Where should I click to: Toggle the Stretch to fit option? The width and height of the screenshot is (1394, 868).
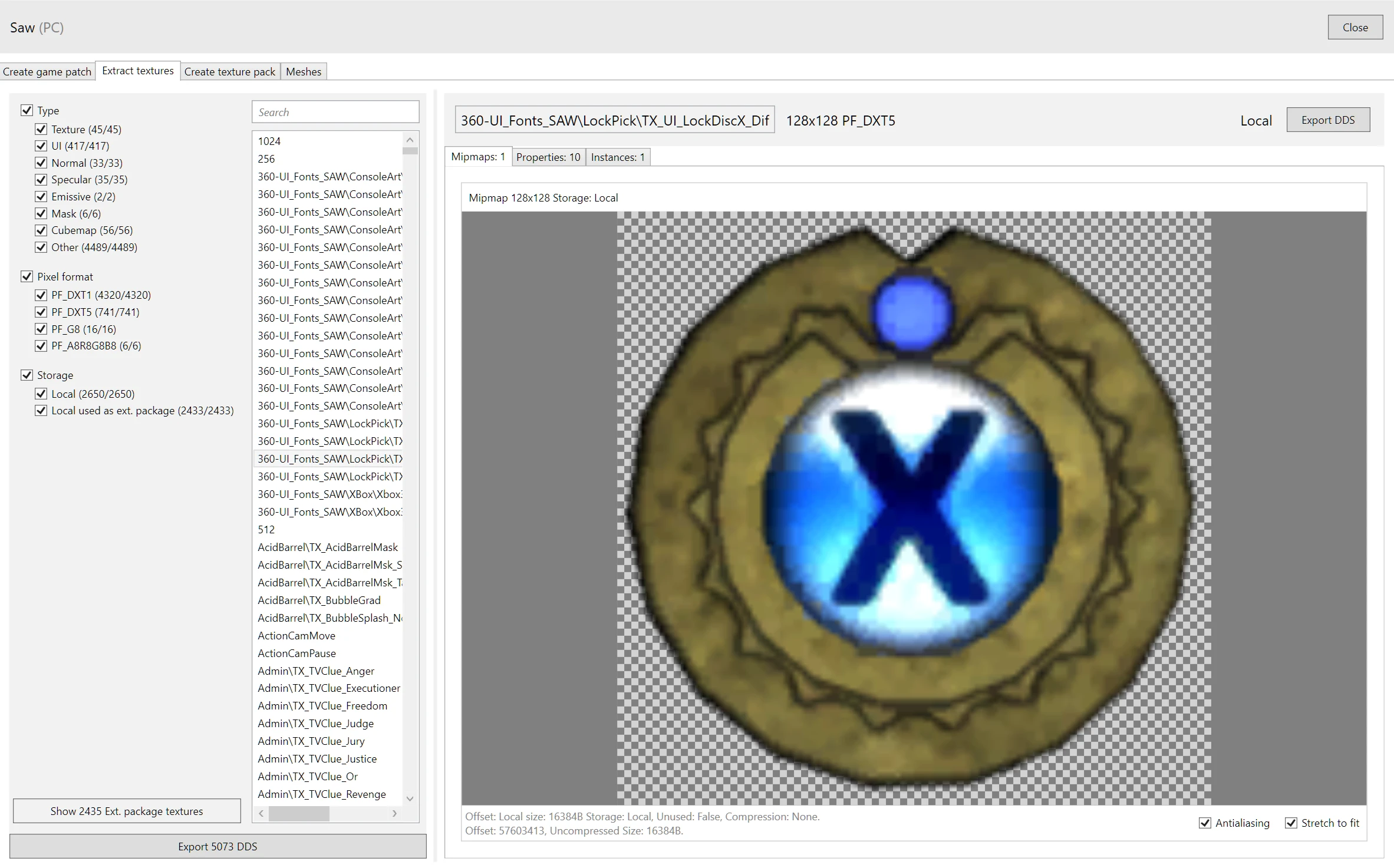pos(1291,823)
